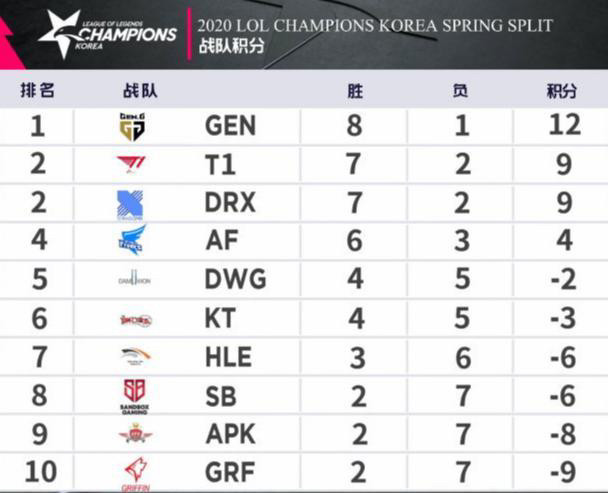The image size is (608, 493).
Task: Click the Griffin team logo
Action: click(132, 470)
